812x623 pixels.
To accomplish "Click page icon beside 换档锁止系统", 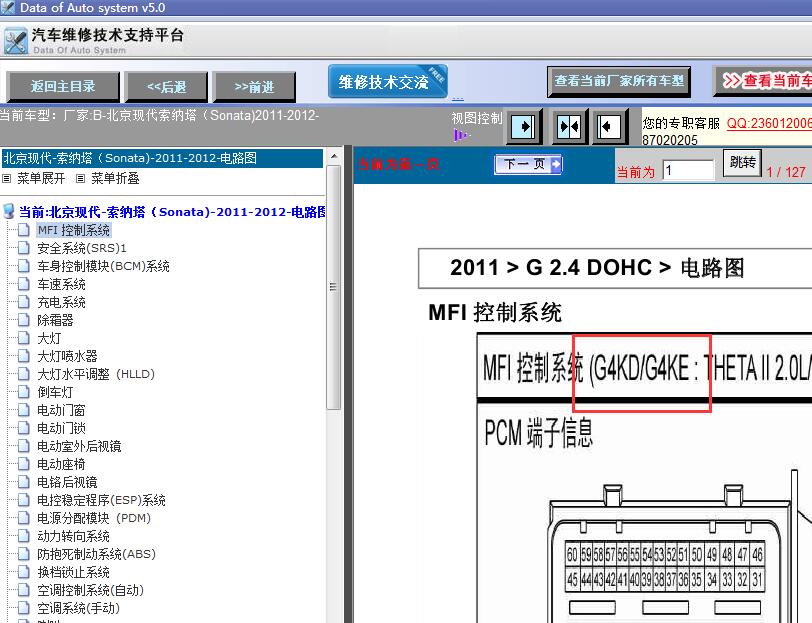I will [x=23, y=572].
